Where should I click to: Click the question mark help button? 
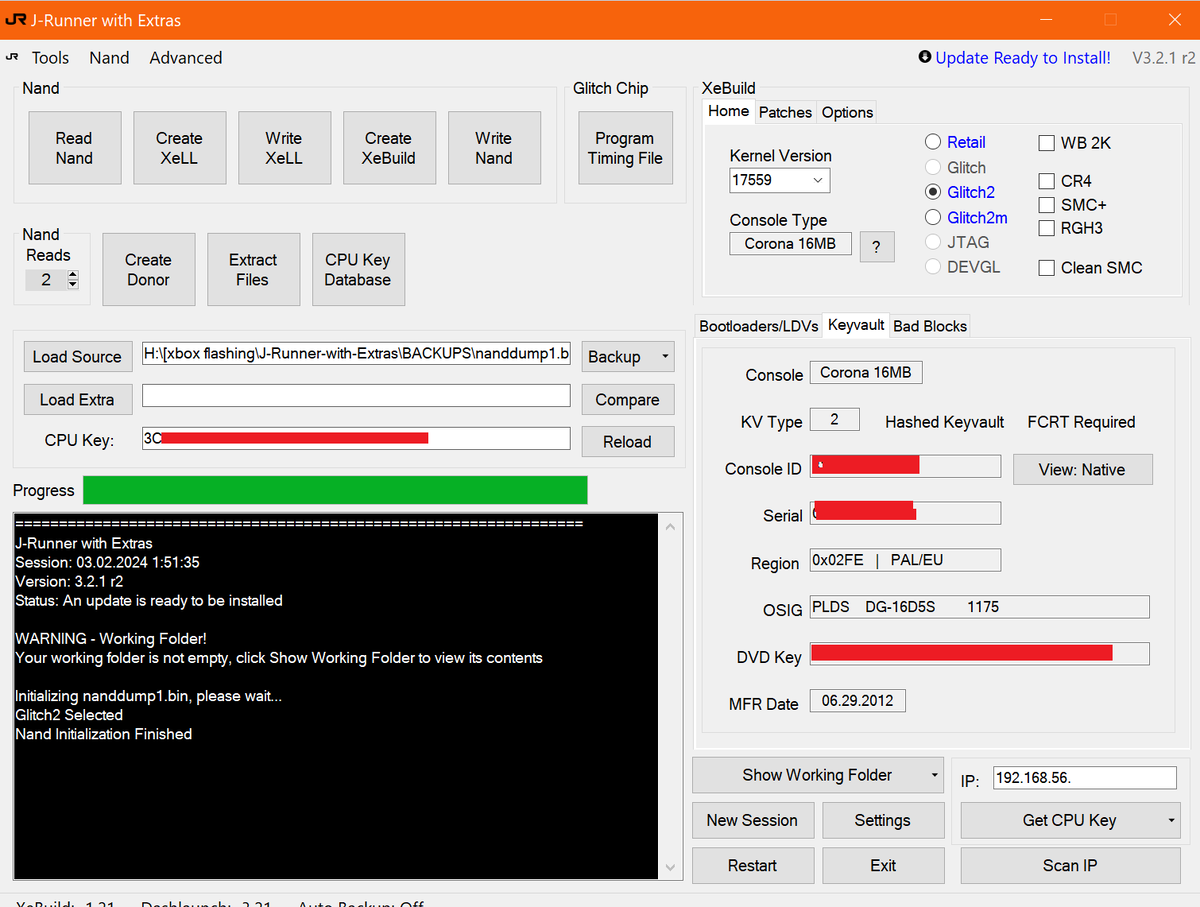[877, 246]
